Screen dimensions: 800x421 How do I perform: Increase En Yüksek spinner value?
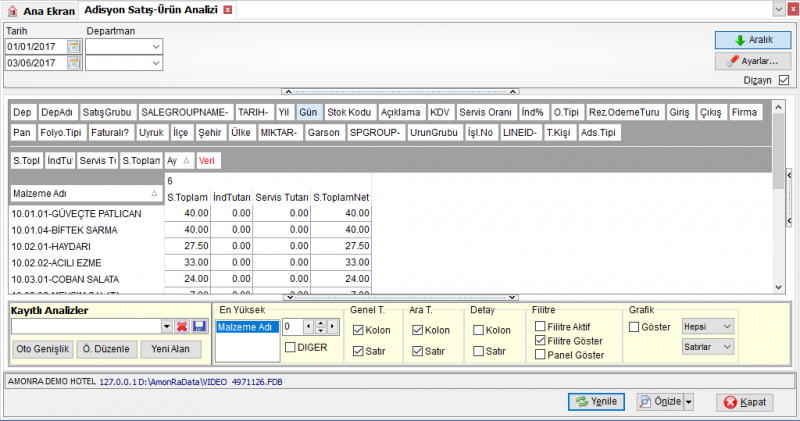320,324
